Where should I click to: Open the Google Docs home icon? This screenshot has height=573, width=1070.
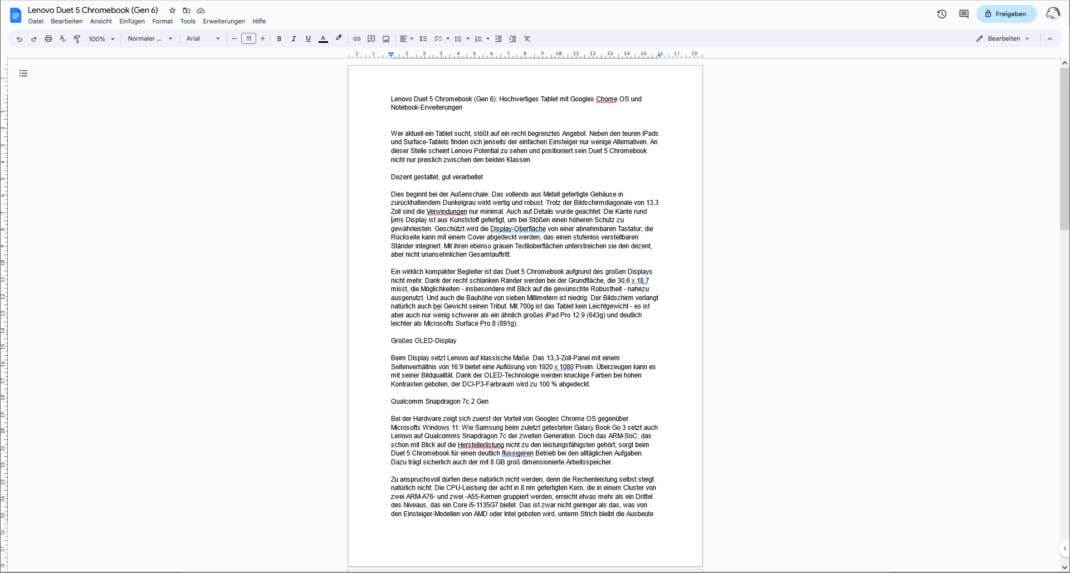tap(15, 14)
